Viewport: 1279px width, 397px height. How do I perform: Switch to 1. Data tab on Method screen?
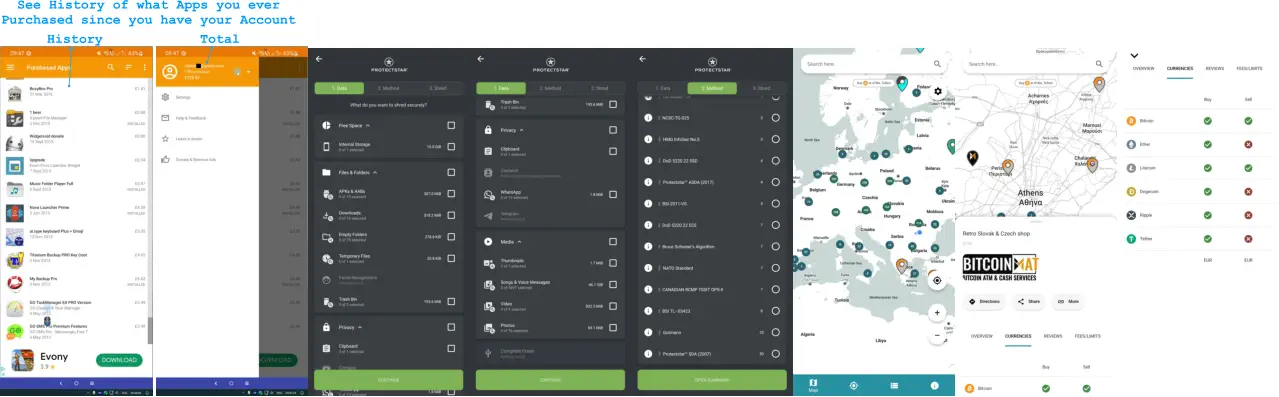[x=662, y=89]
